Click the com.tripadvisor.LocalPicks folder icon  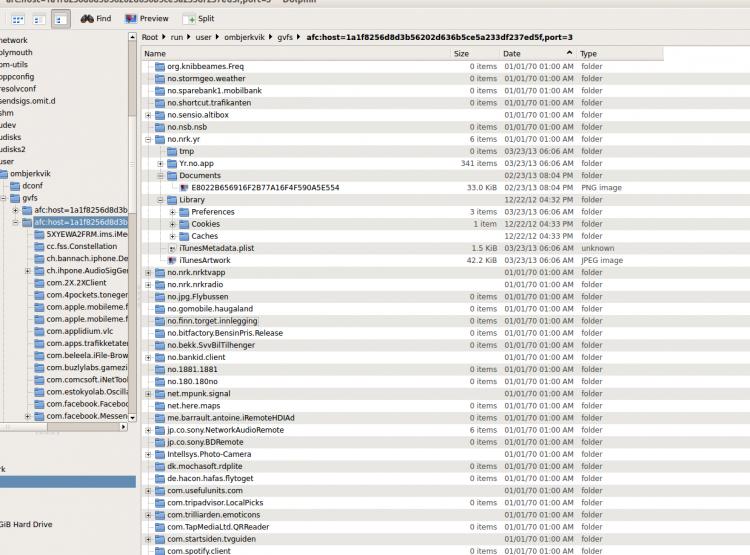(x=160, y=503)
